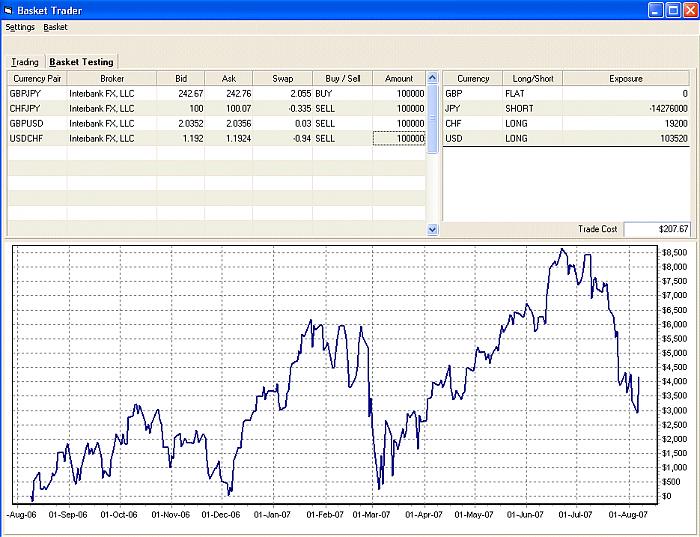The width and height of the screenshot is (700, 537).
Task: Select the GBPJPY currency pair cell
Action: [37, 94]
